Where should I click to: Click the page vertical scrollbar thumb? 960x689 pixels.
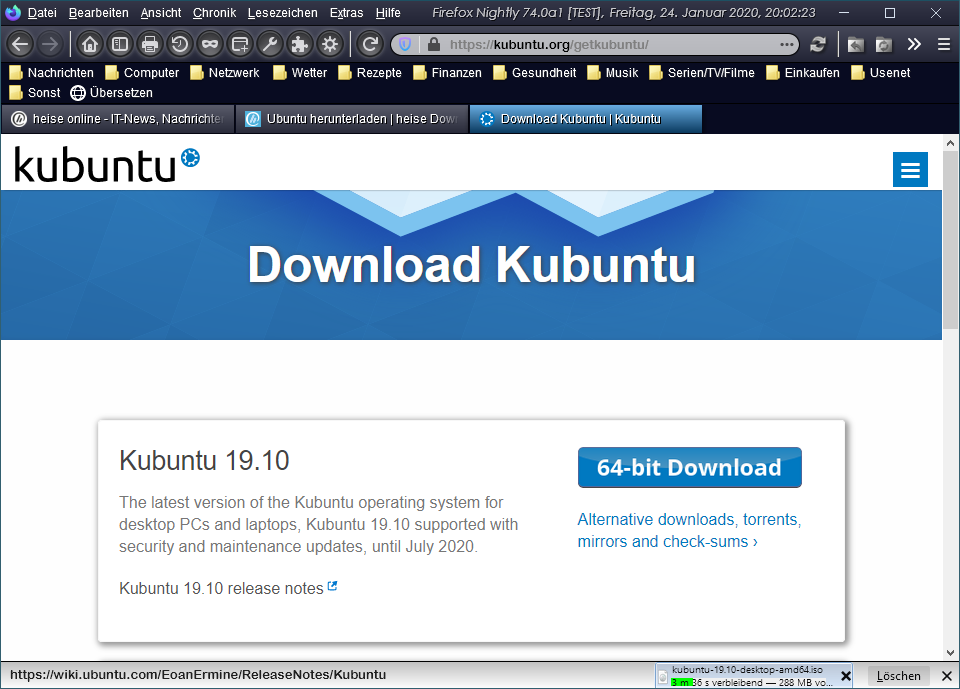[950, 239]
